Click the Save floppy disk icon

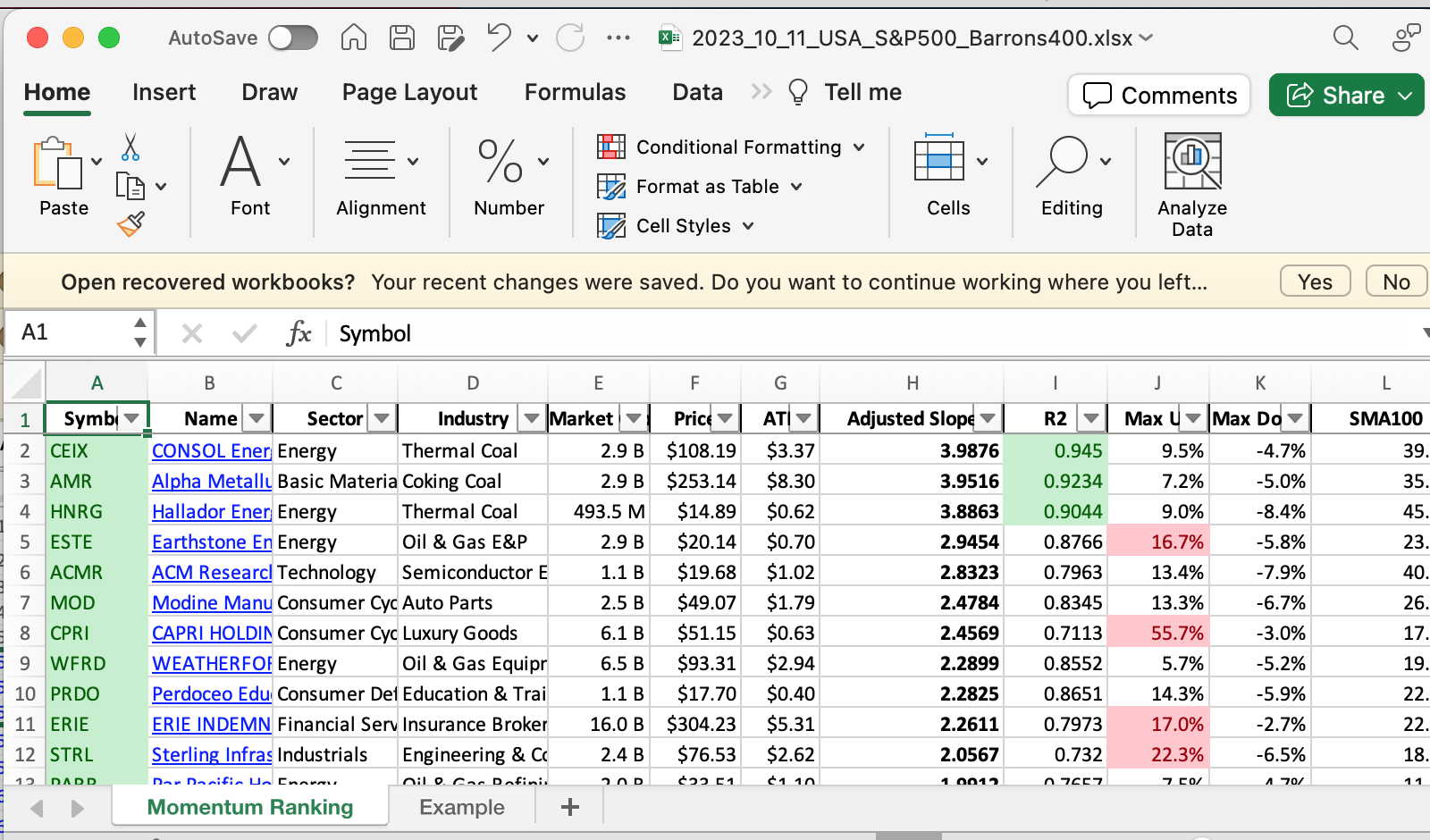click(x=402, y=38)
